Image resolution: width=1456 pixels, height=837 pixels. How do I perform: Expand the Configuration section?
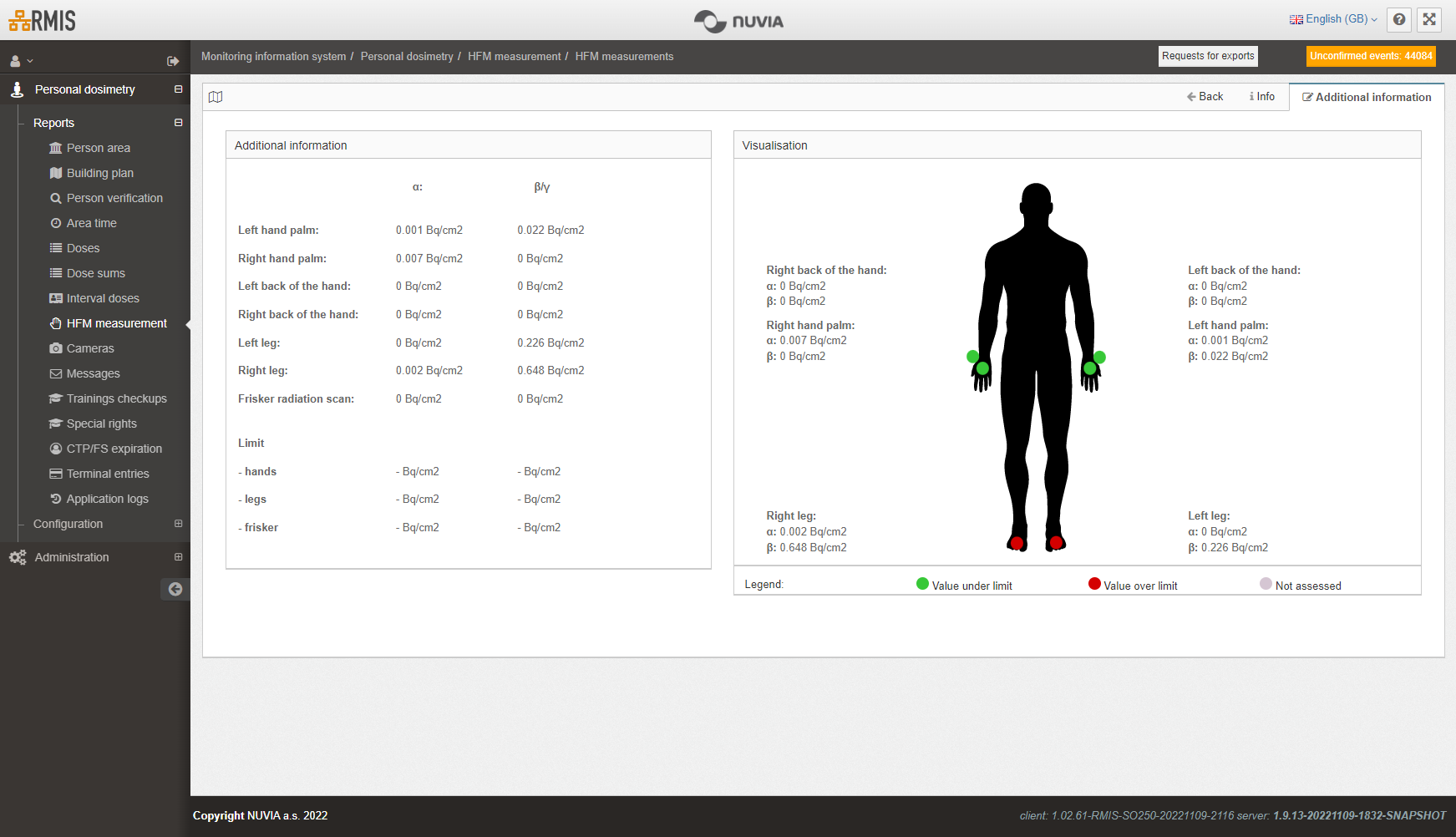177,524
